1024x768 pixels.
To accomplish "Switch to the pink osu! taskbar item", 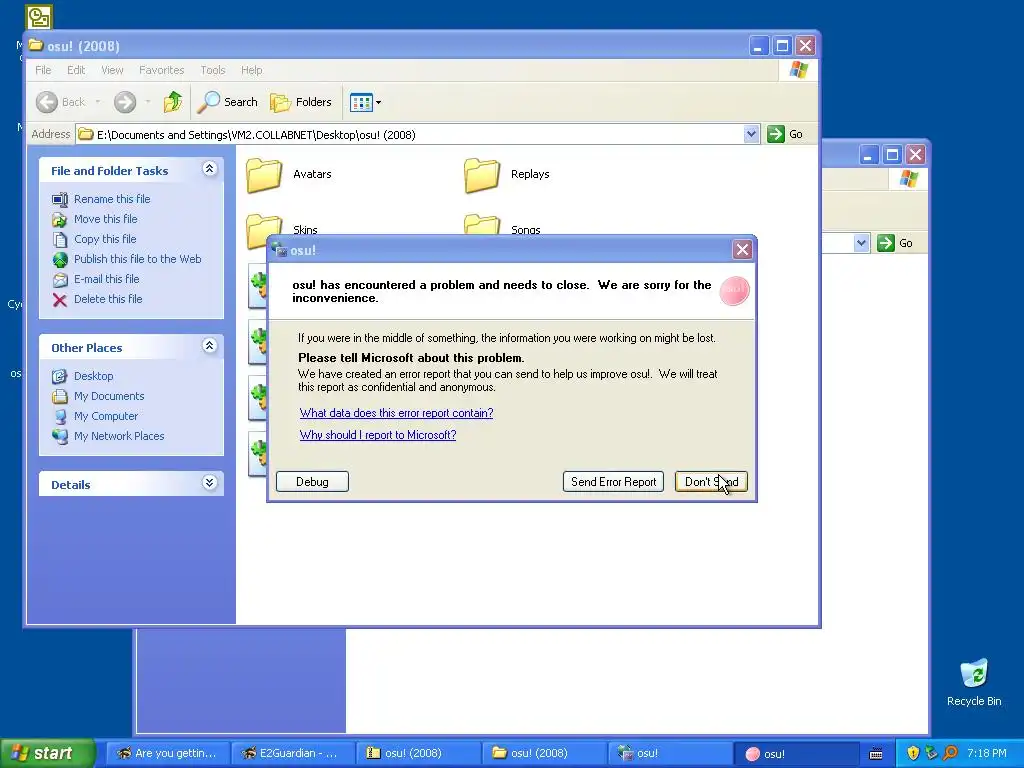I will (797, 753).
